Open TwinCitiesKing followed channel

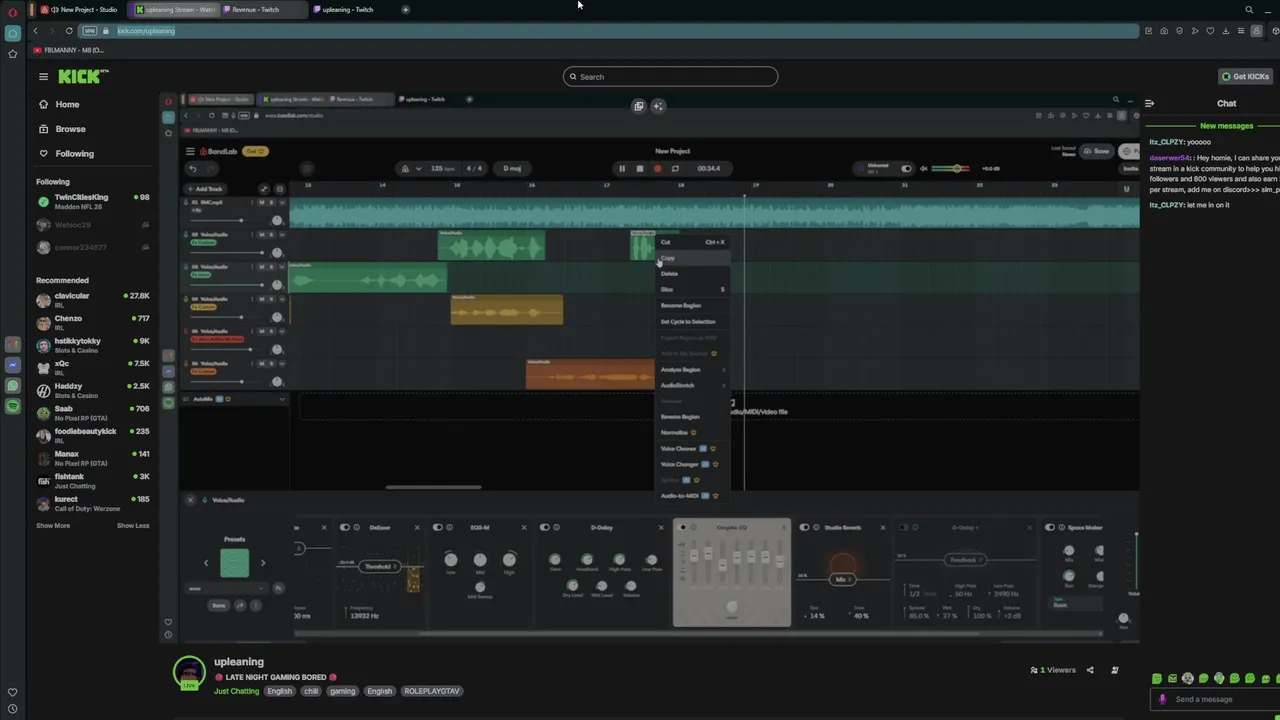pos(92,201)
